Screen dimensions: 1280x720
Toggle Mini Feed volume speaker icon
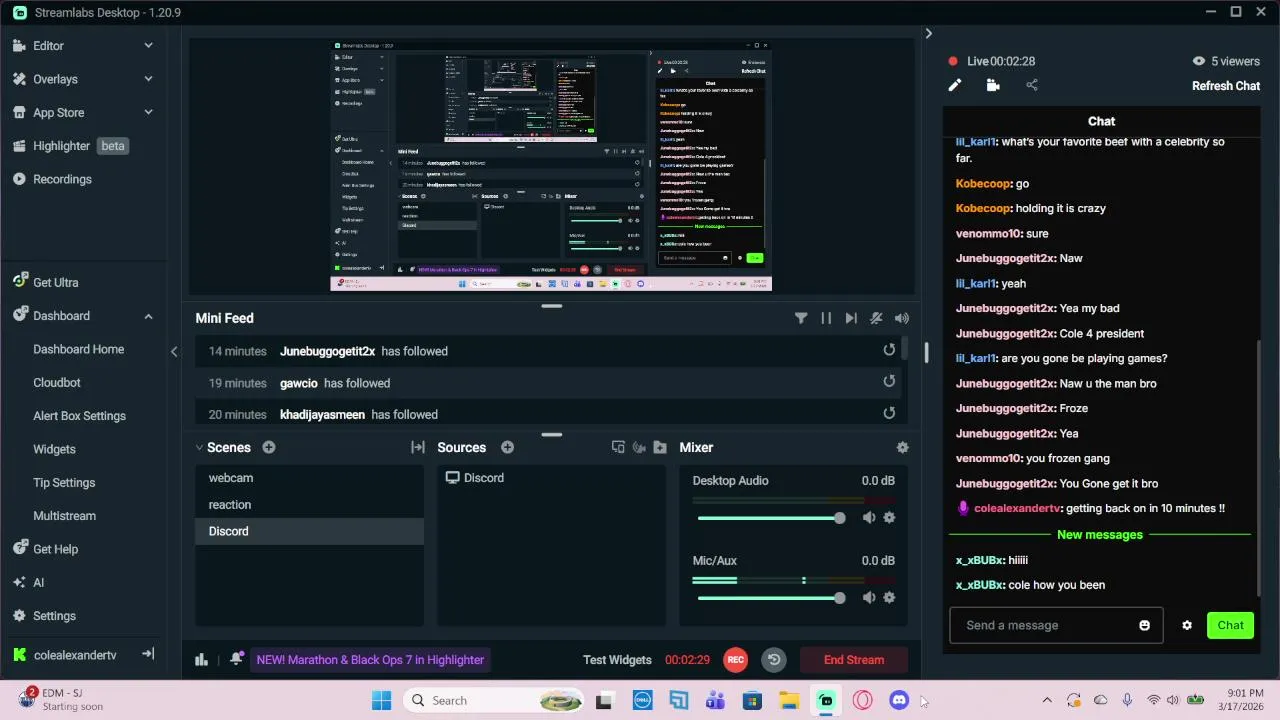902,318
